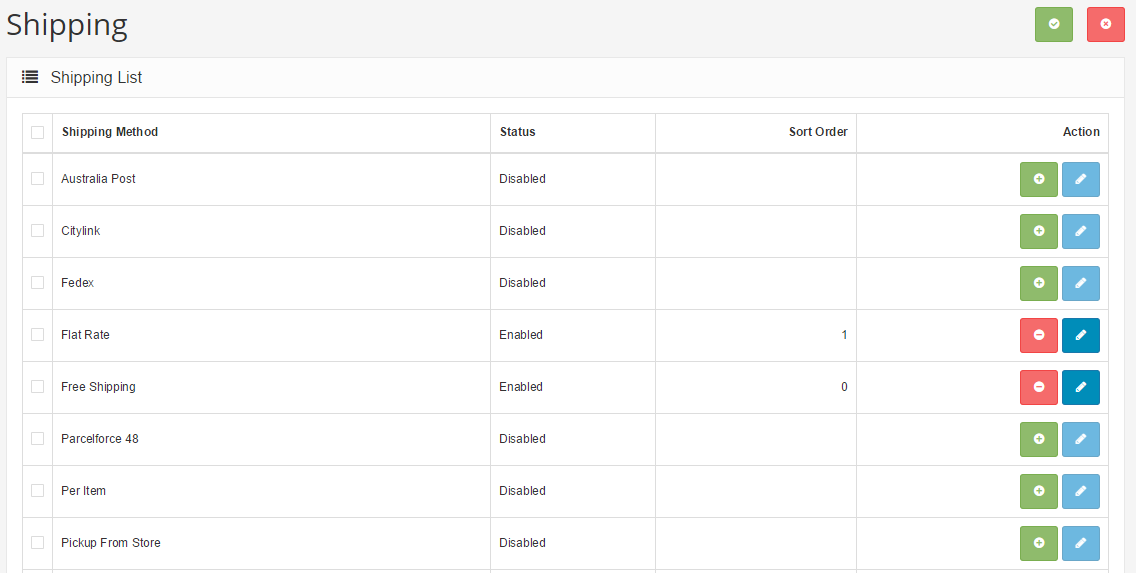The image size is (1136, 573).
Task: Edit the Pickup From Store method
Action: 1081,543
